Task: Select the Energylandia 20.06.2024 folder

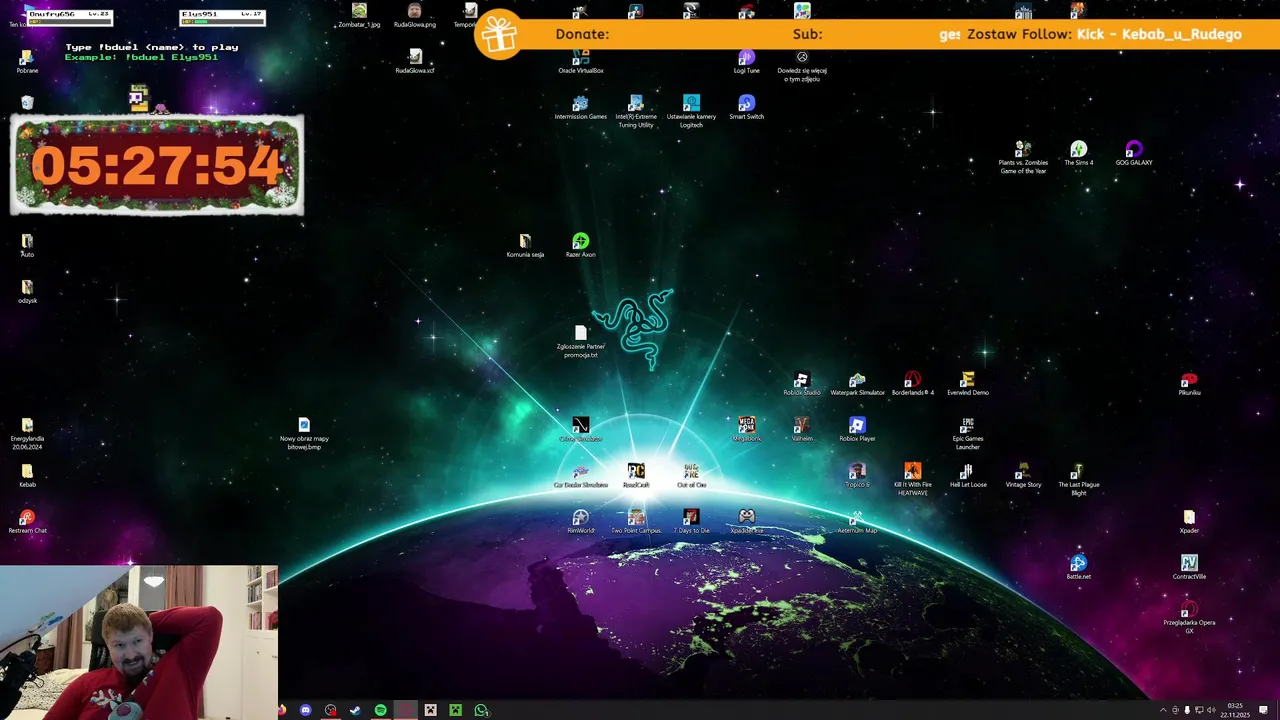Action: click(x=27, y=434)
